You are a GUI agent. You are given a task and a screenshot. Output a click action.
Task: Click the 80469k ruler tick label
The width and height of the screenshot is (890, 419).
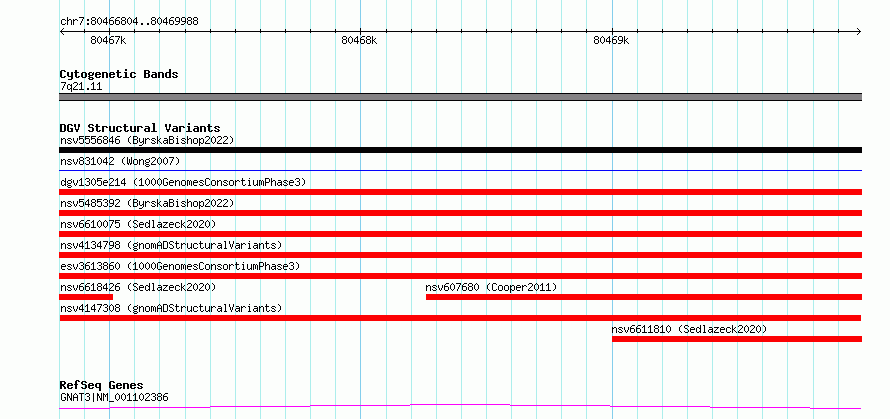click(x=611, y=40)
